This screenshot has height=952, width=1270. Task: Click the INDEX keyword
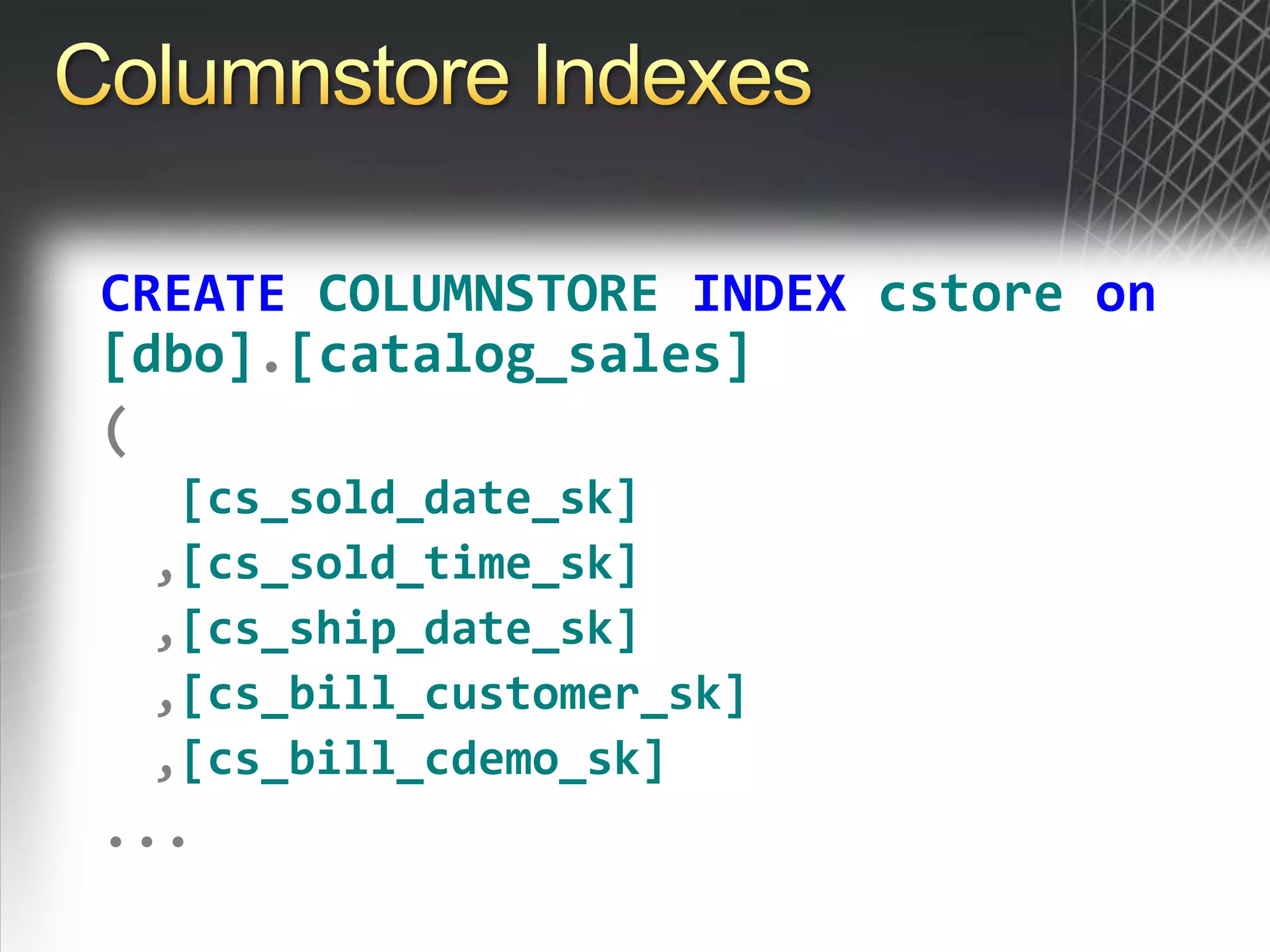(x=769, y=294)
